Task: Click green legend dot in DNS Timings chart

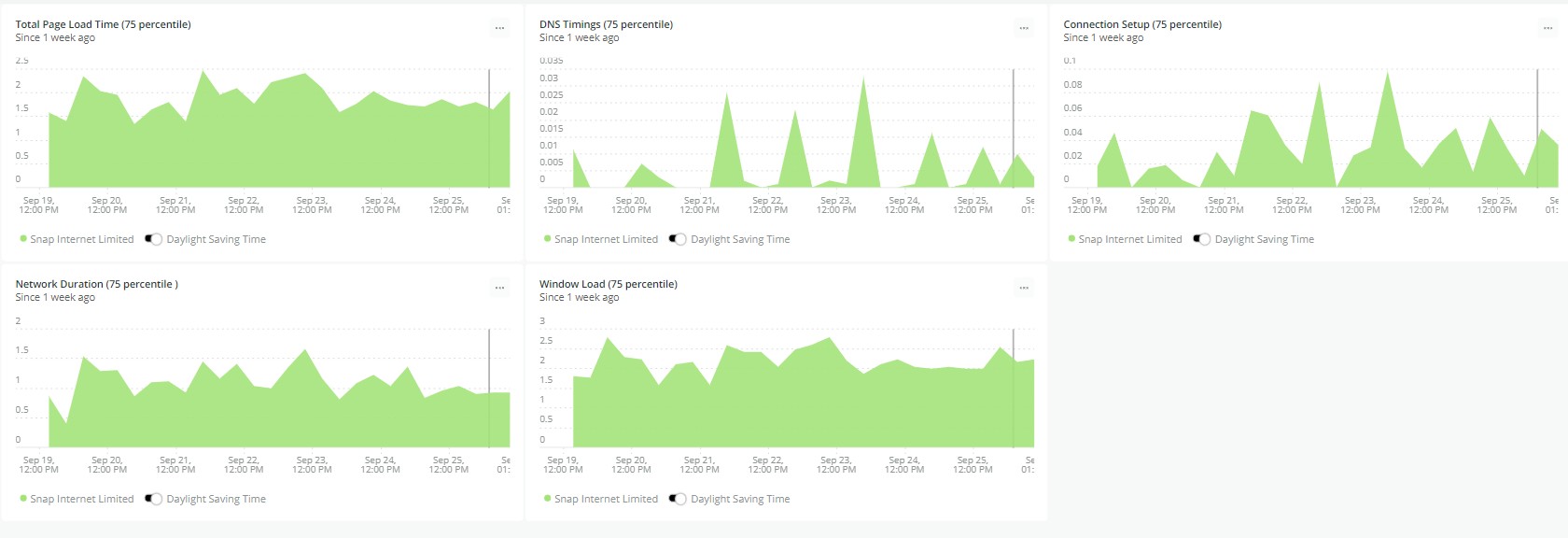Action: (548, 239)
